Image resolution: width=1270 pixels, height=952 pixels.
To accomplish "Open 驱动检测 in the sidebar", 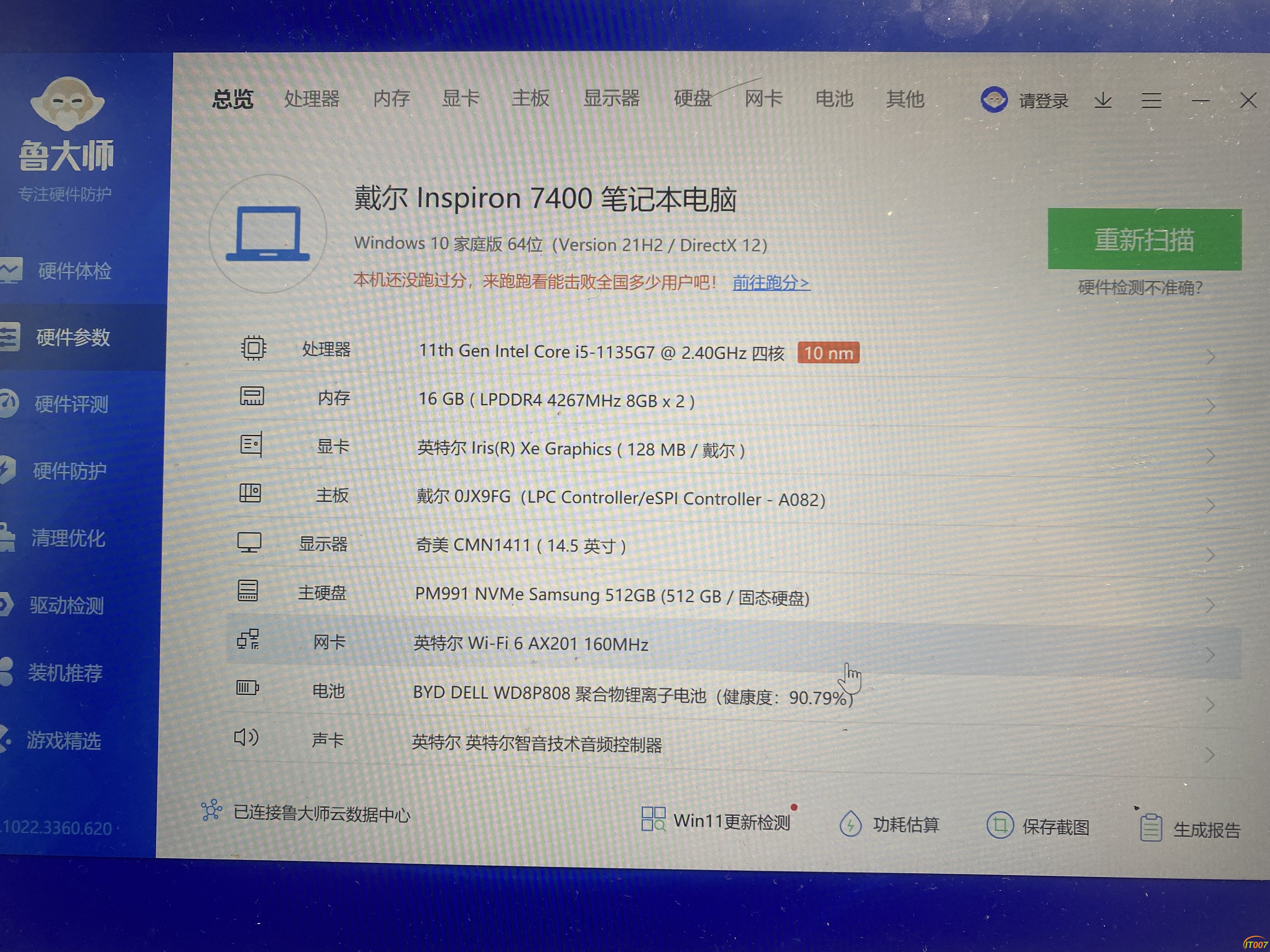I will [x=66, y=605].
